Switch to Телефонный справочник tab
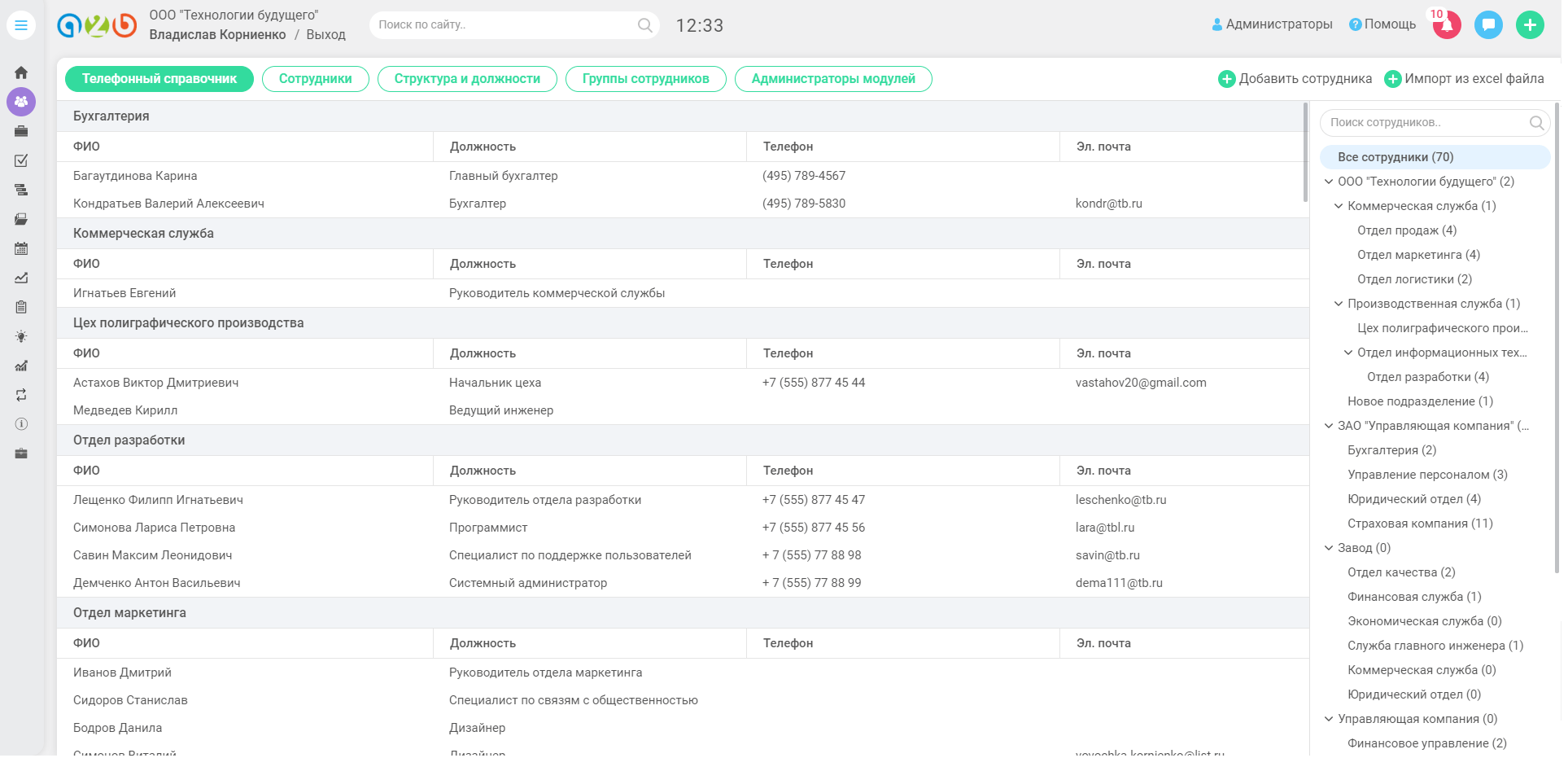1568x758 pixels. coord(159,79)
